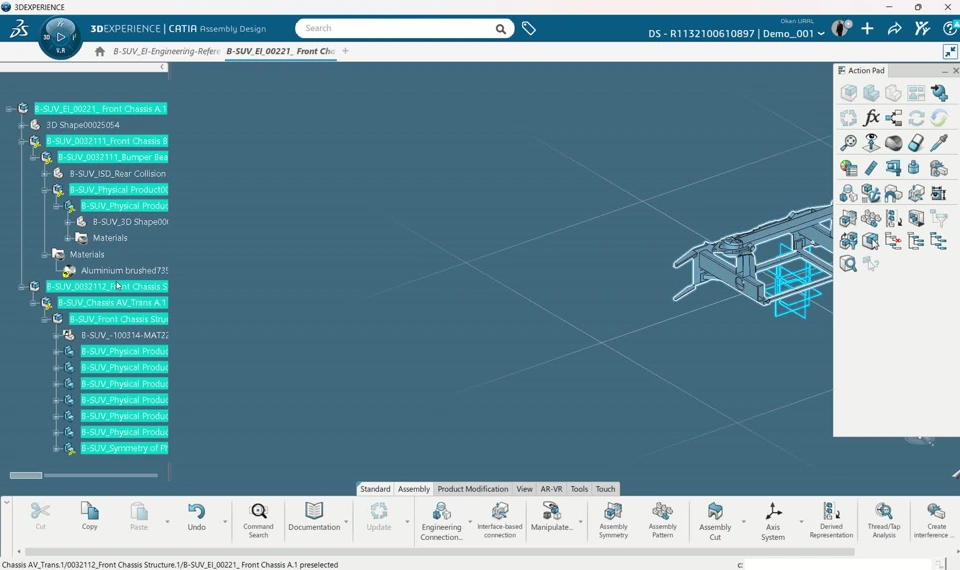Open the user profile avatar
This screenshot has width=960, height=570.
[x=841, y=28]
